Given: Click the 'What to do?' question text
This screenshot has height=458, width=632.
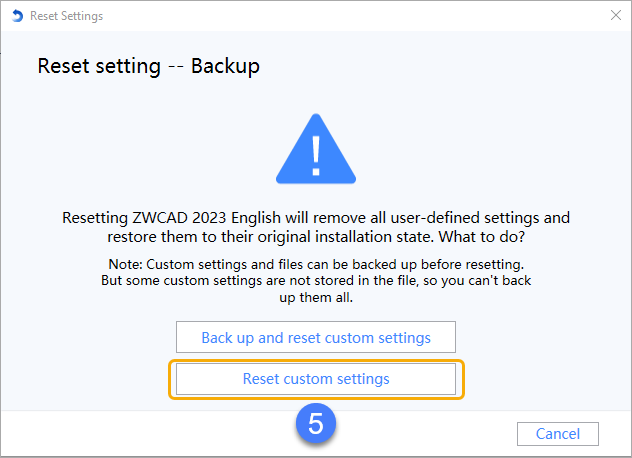Looking at the screenshot, I should coord(482,237).
